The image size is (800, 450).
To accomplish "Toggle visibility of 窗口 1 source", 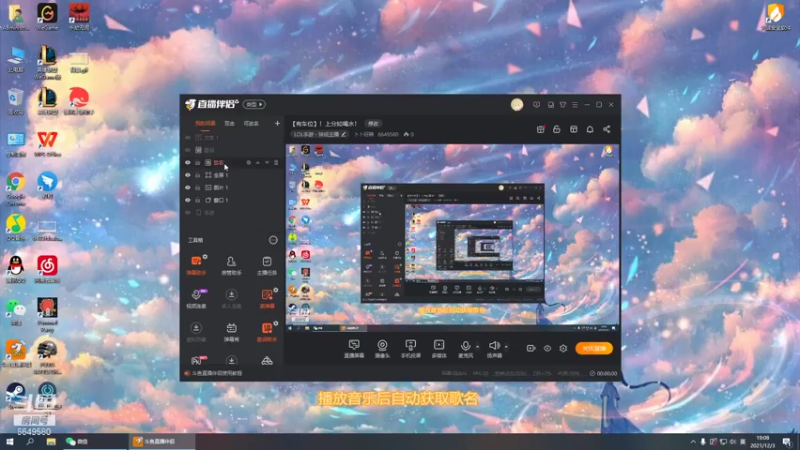I will coord(188,200).
